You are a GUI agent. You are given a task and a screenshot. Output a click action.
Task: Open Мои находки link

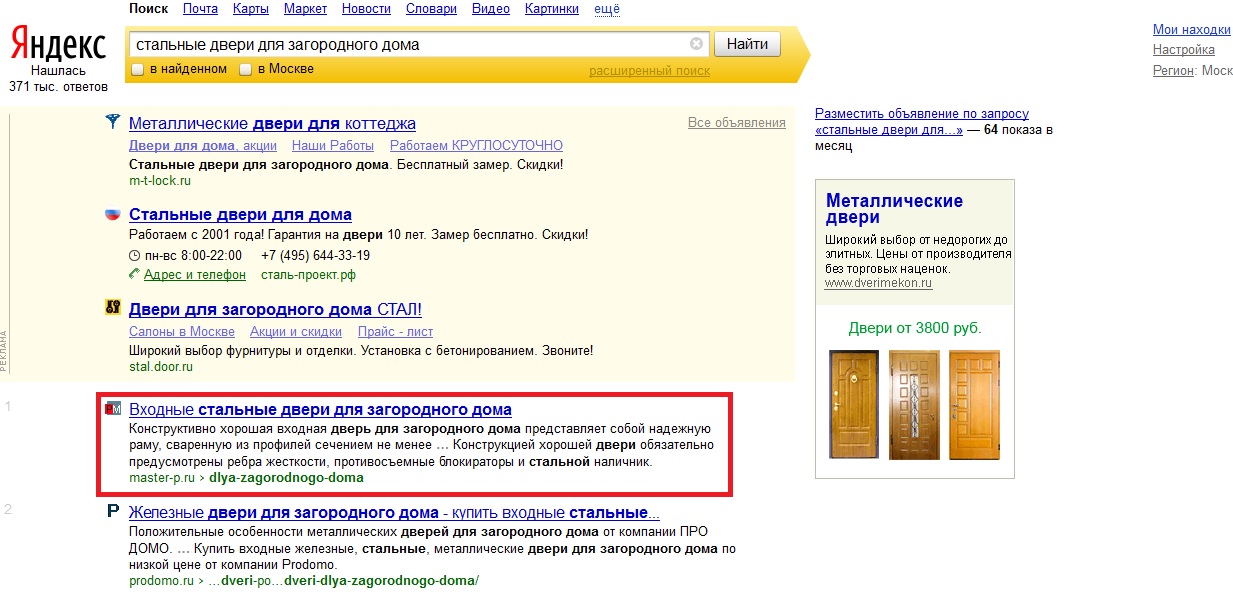tap(1191, 30)
